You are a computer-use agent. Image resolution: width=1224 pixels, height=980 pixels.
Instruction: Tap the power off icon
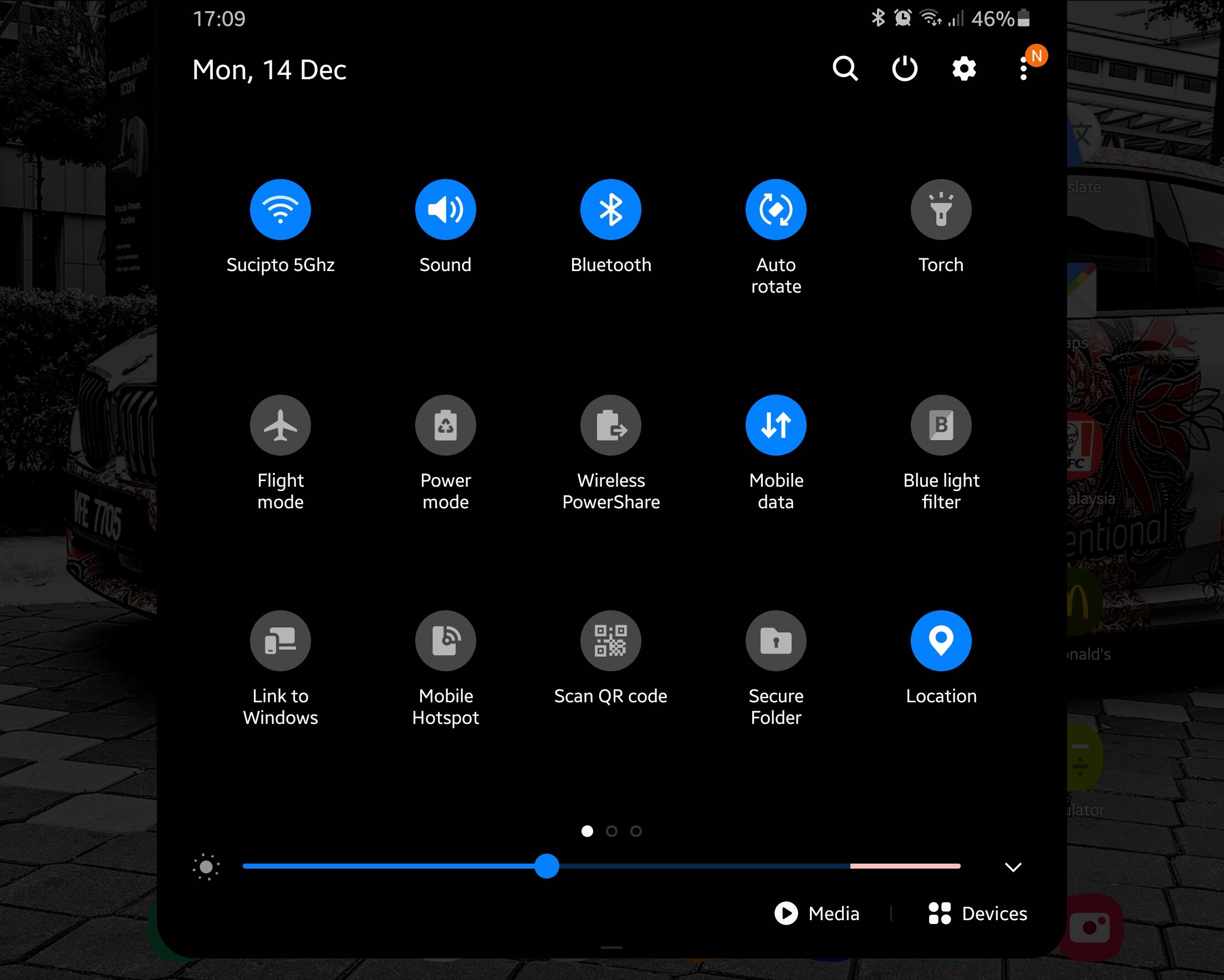point(904,69)
